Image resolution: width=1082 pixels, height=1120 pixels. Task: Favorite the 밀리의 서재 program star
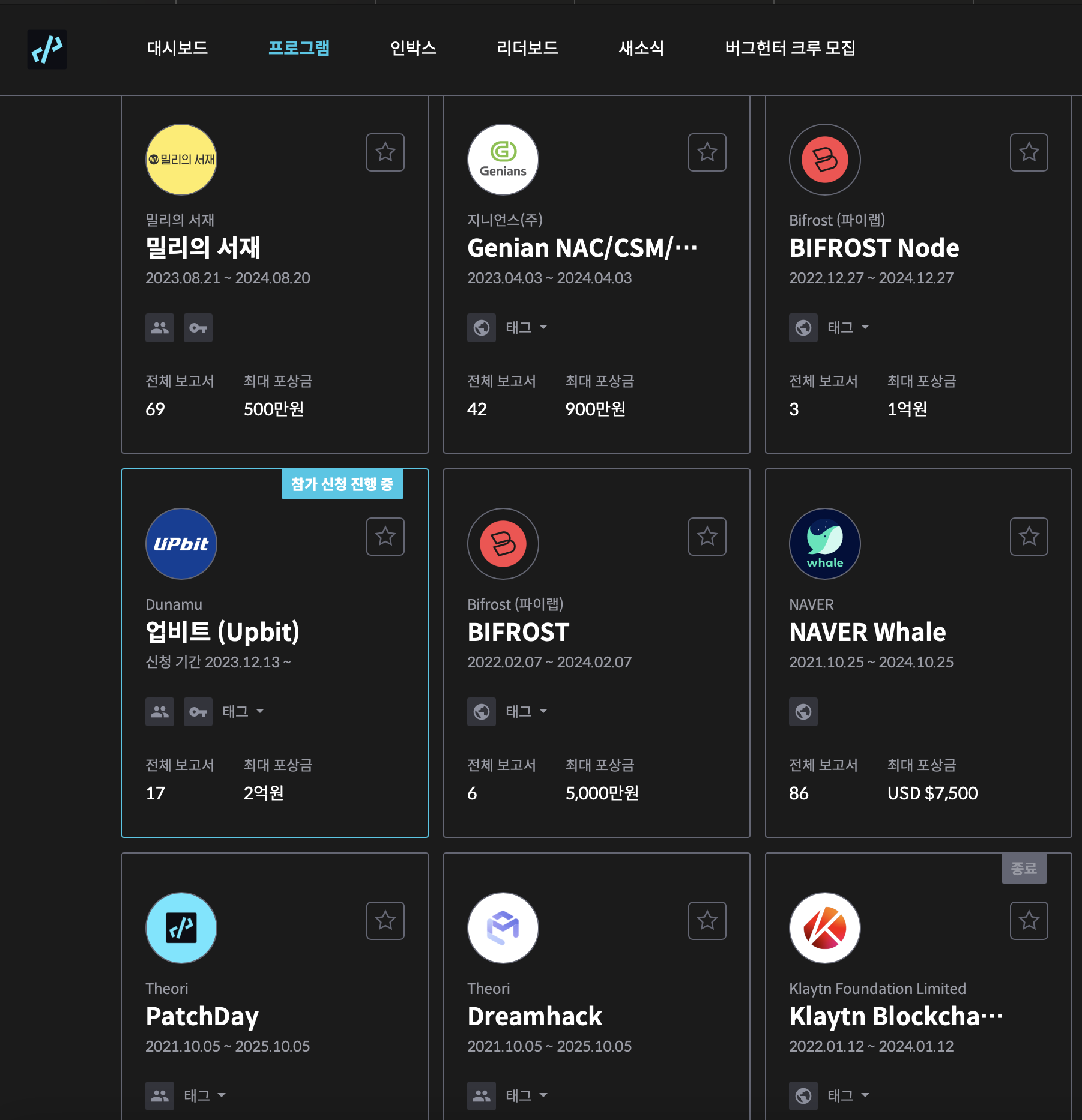[x=385, y=152]
